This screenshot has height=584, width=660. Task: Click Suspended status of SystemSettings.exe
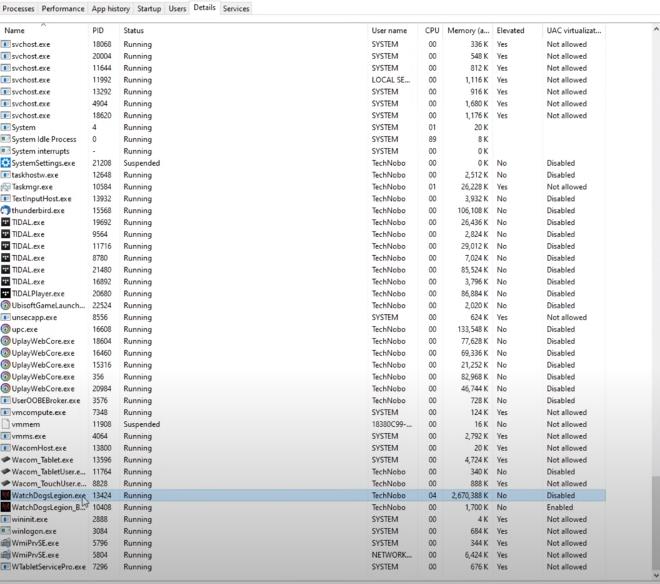[x=141, y=163]
